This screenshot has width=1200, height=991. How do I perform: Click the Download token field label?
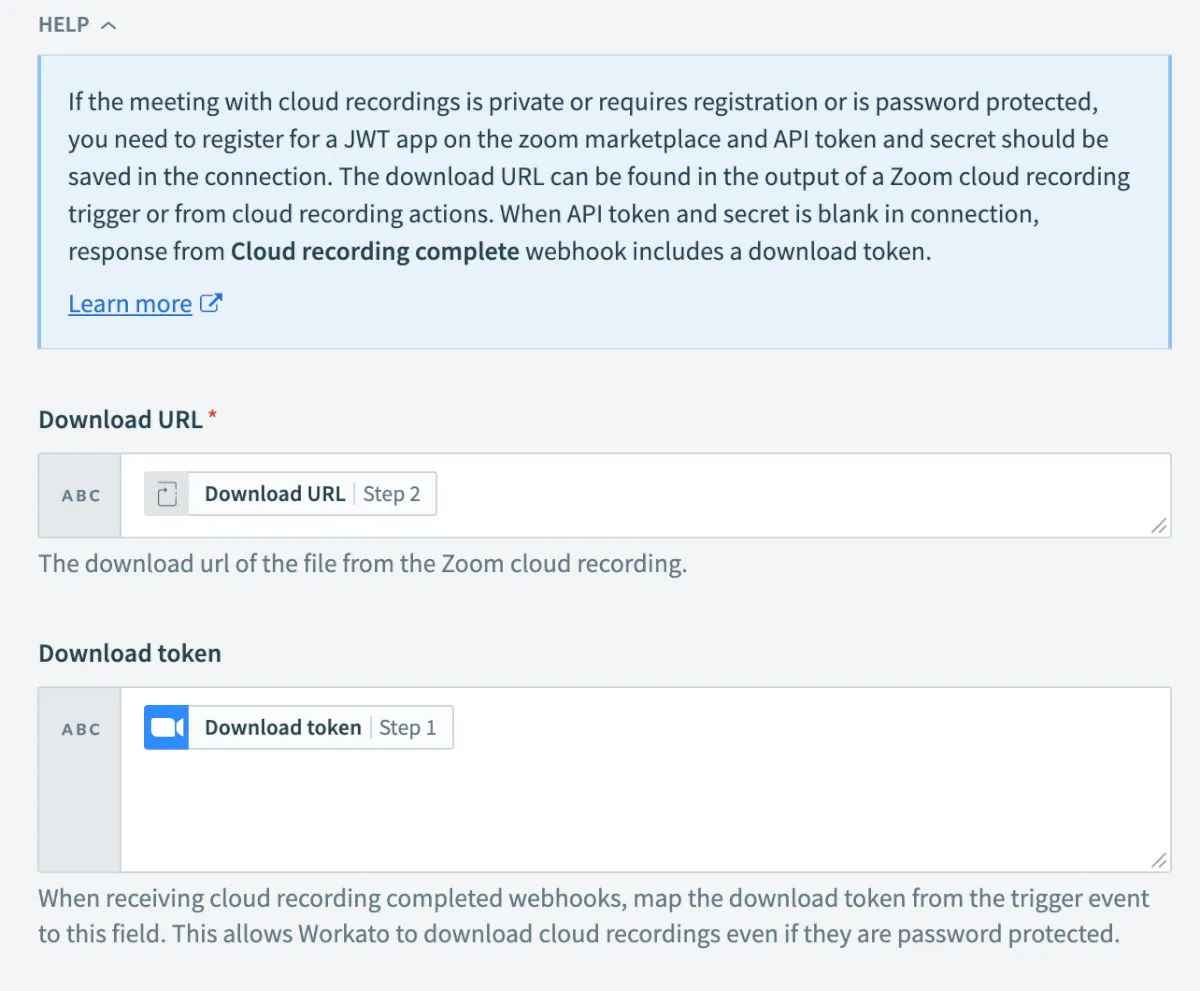tap(130, 654)
